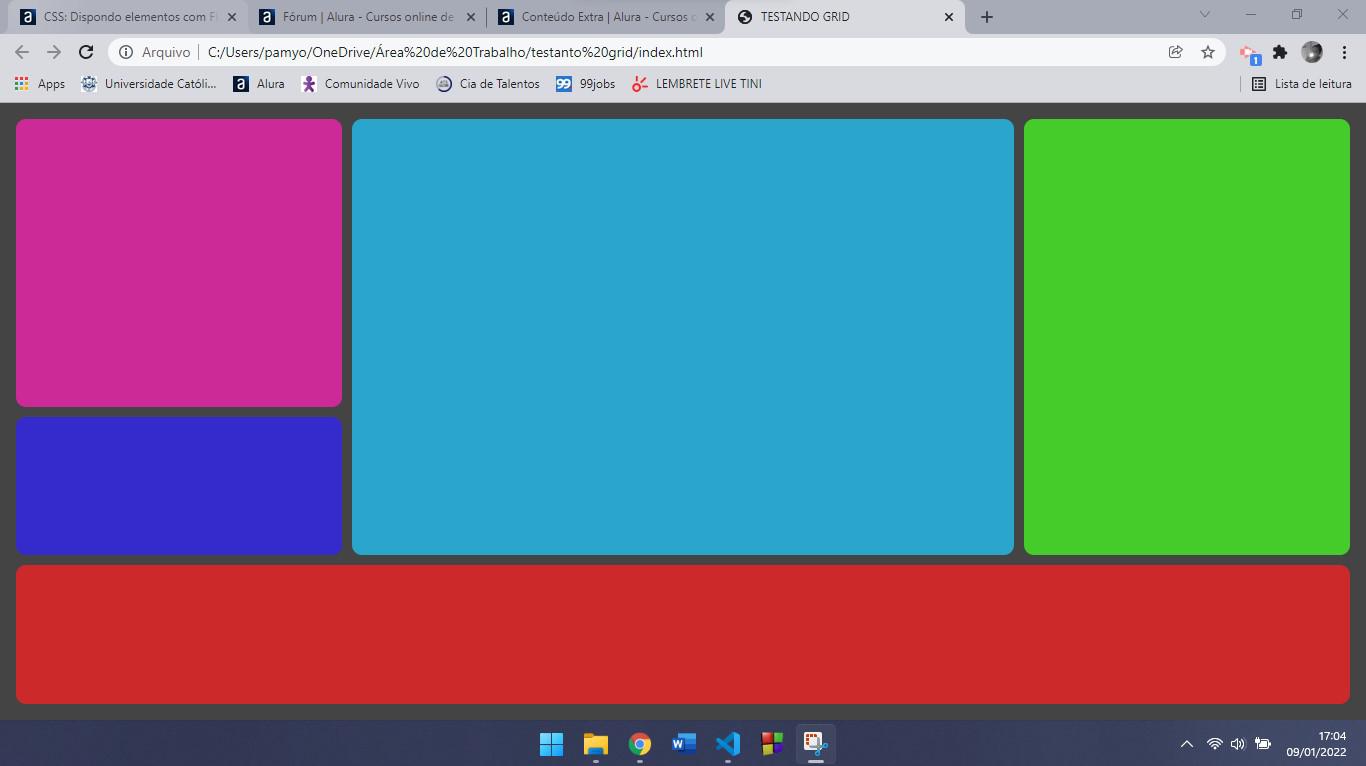Open the 99jobs bookmark

coord(586,84)
